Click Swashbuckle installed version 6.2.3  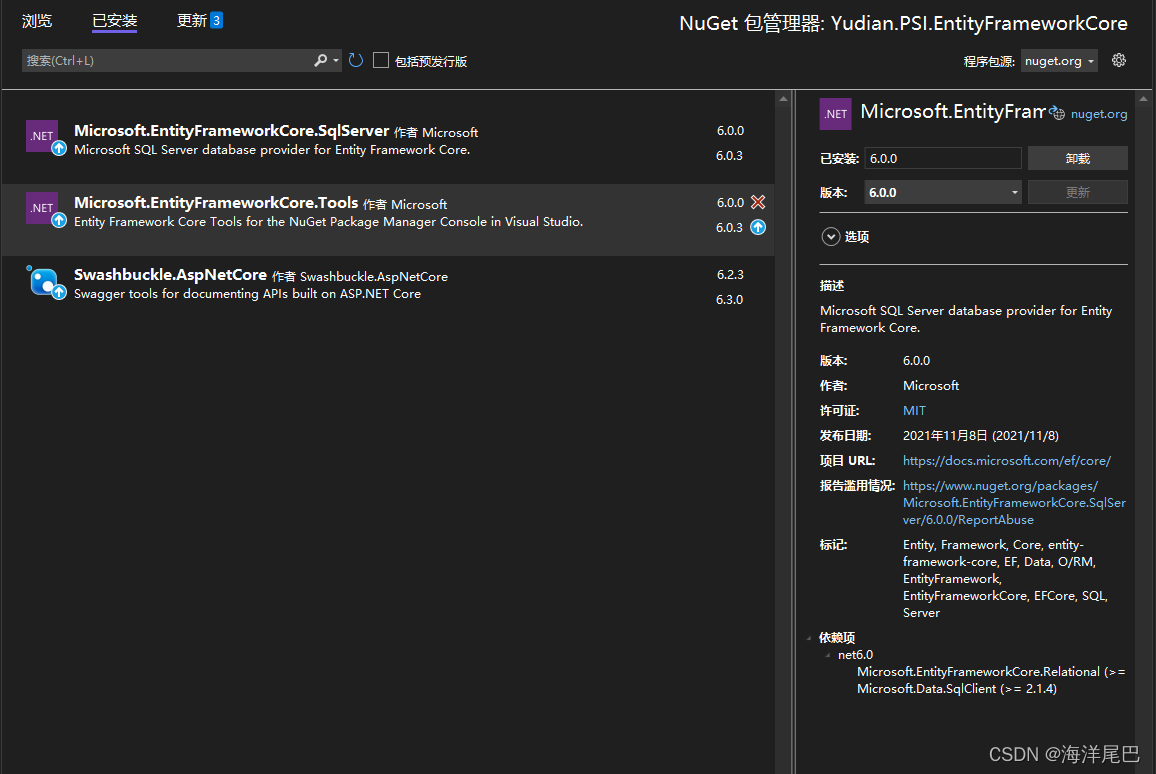(x=730, y=274)
